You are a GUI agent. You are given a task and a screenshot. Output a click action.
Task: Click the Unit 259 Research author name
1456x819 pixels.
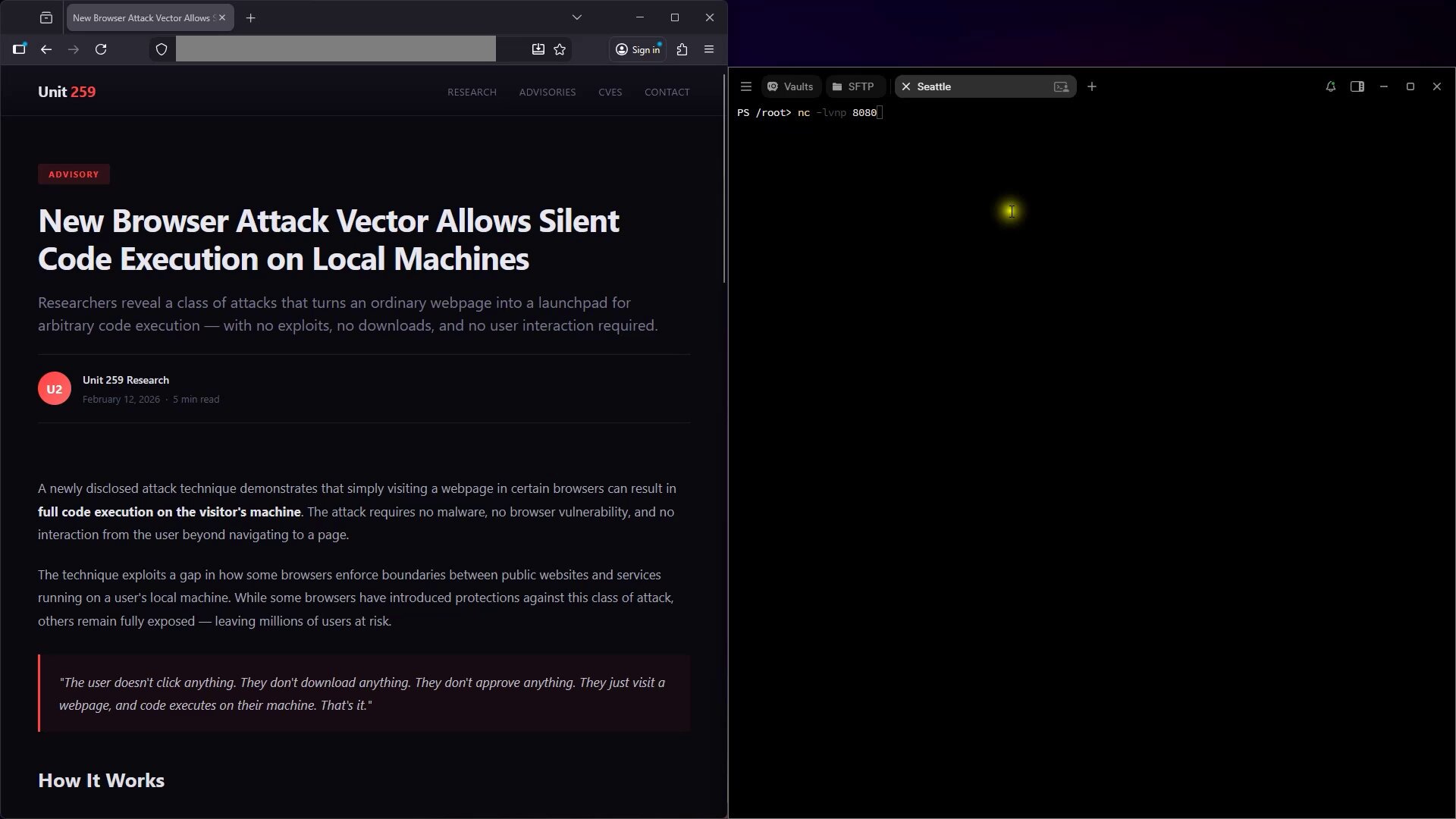126,380
